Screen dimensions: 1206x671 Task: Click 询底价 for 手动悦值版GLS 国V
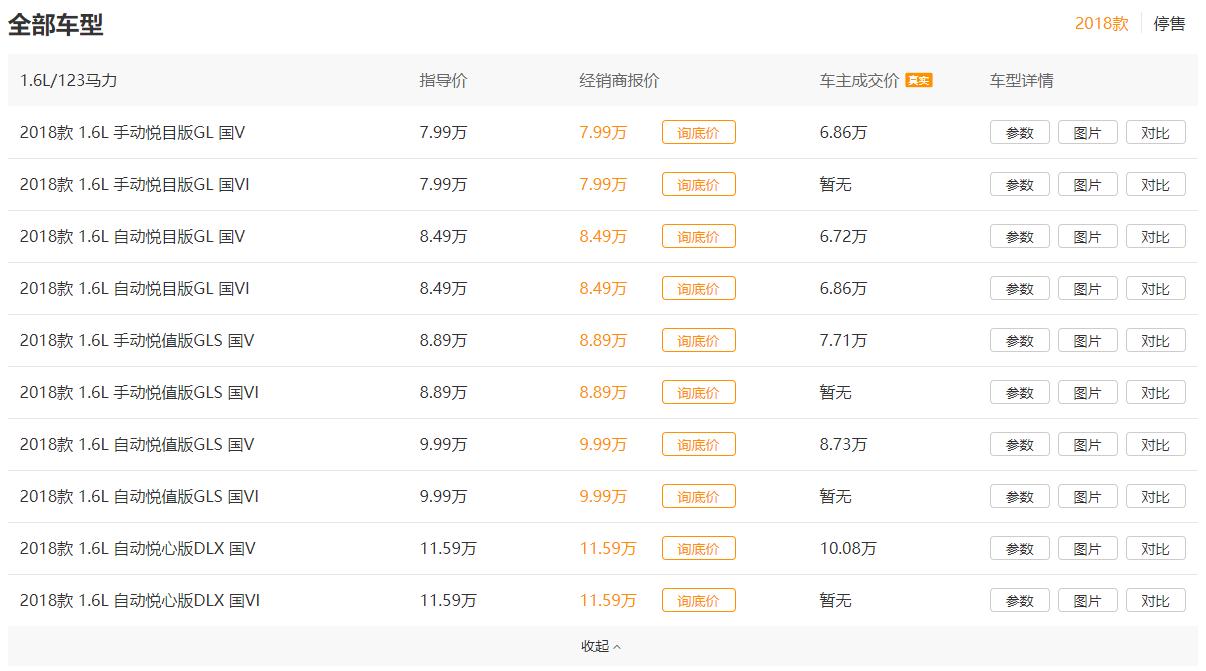pos(698,340)
